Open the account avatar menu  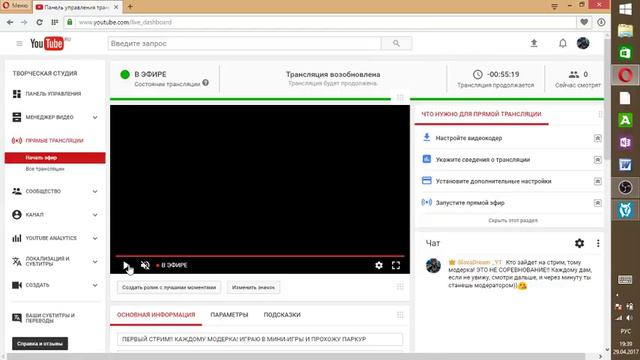(x=583, y=43)
